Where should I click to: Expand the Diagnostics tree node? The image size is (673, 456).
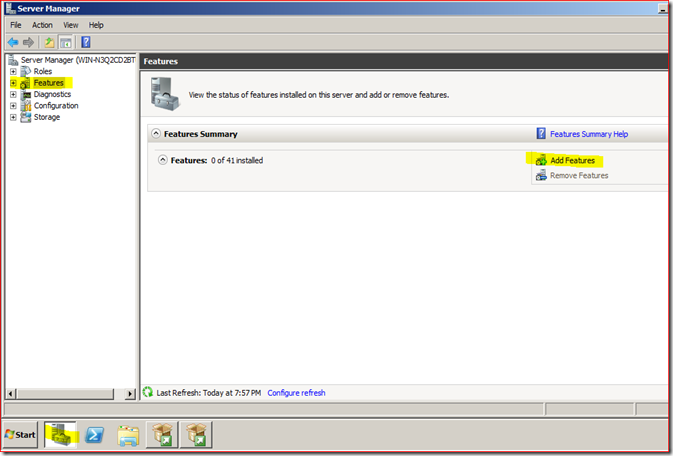[13, 94]
